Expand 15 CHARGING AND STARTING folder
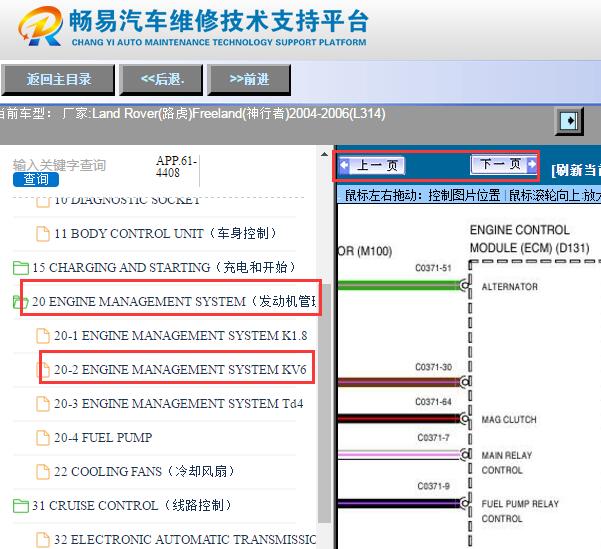 click(x=164, y=267)
